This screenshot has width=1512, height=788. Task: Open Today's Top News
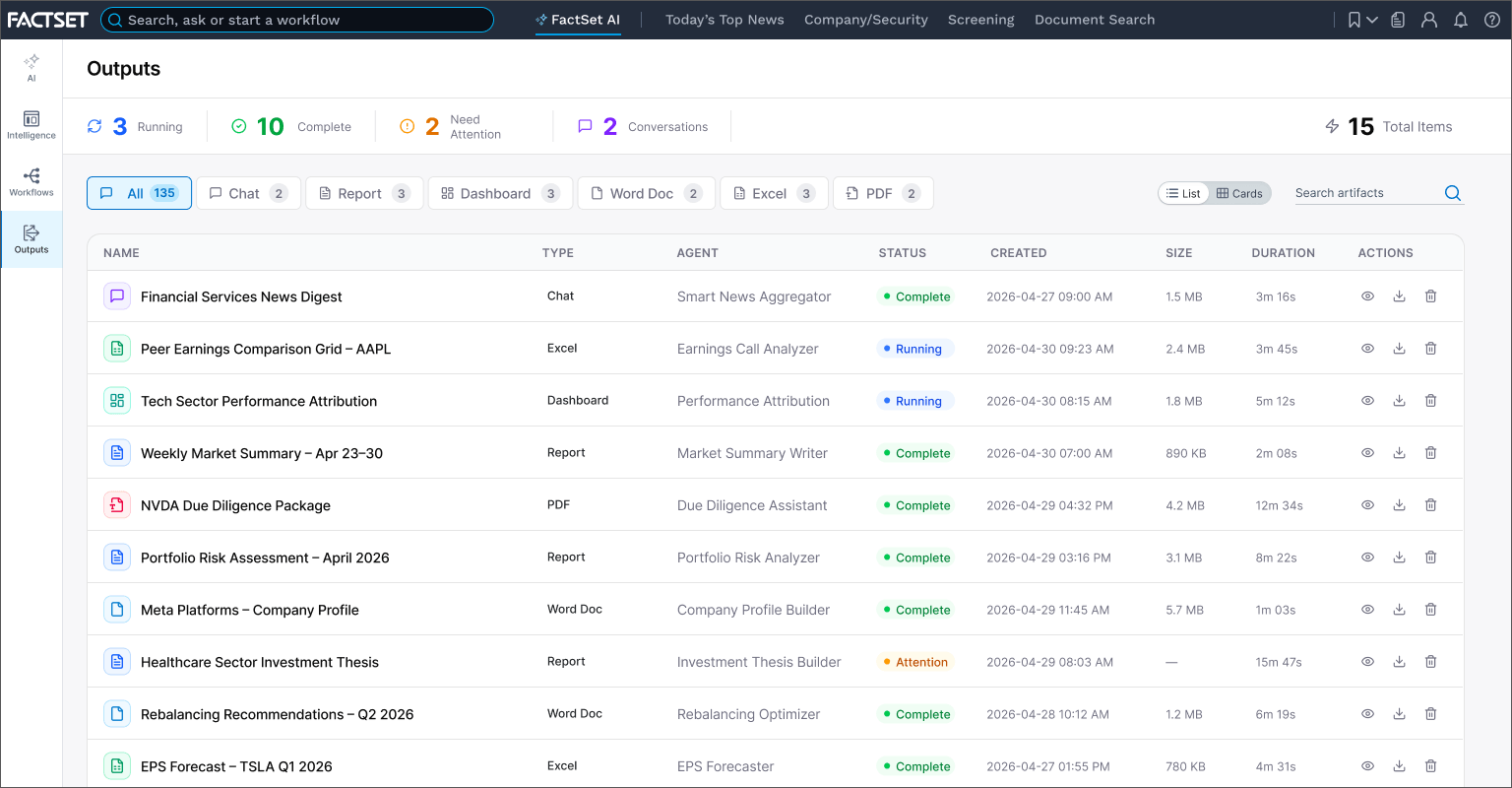click(x=724, y=20)
